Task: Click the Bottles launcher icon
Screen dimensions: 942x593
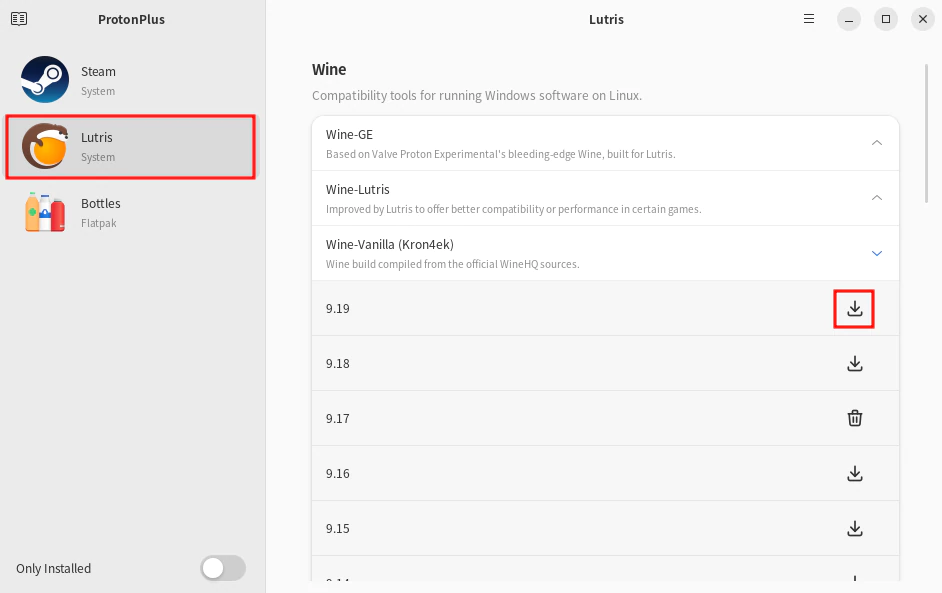Action: 45,212
